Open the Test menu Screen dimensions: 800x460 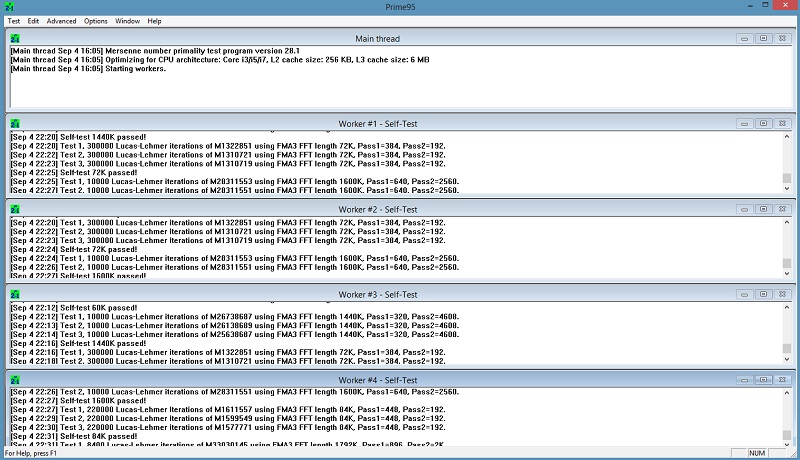tap(14, 21)
